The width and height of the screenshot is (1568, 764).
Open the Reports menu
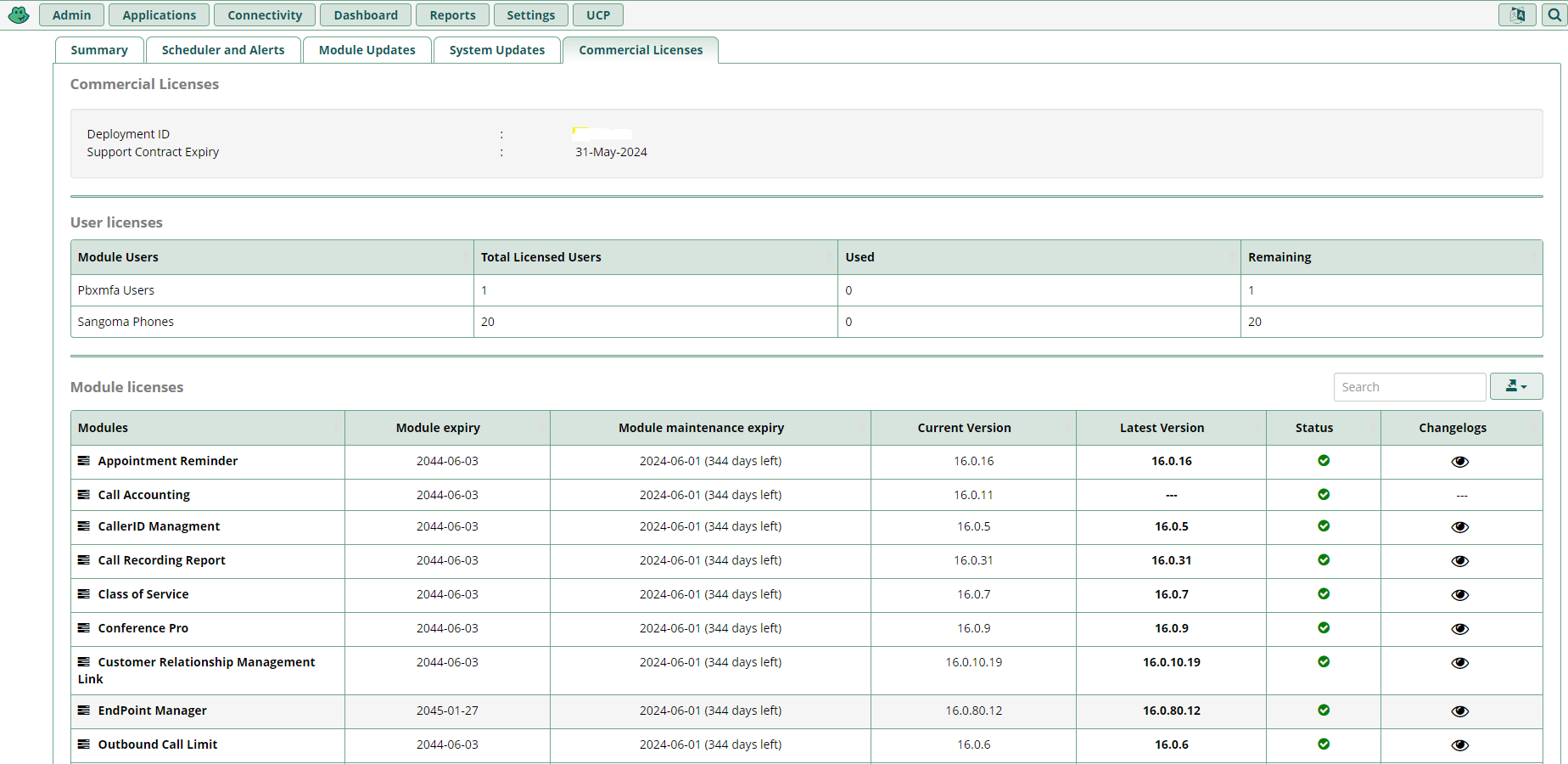[x=452, y=15]
